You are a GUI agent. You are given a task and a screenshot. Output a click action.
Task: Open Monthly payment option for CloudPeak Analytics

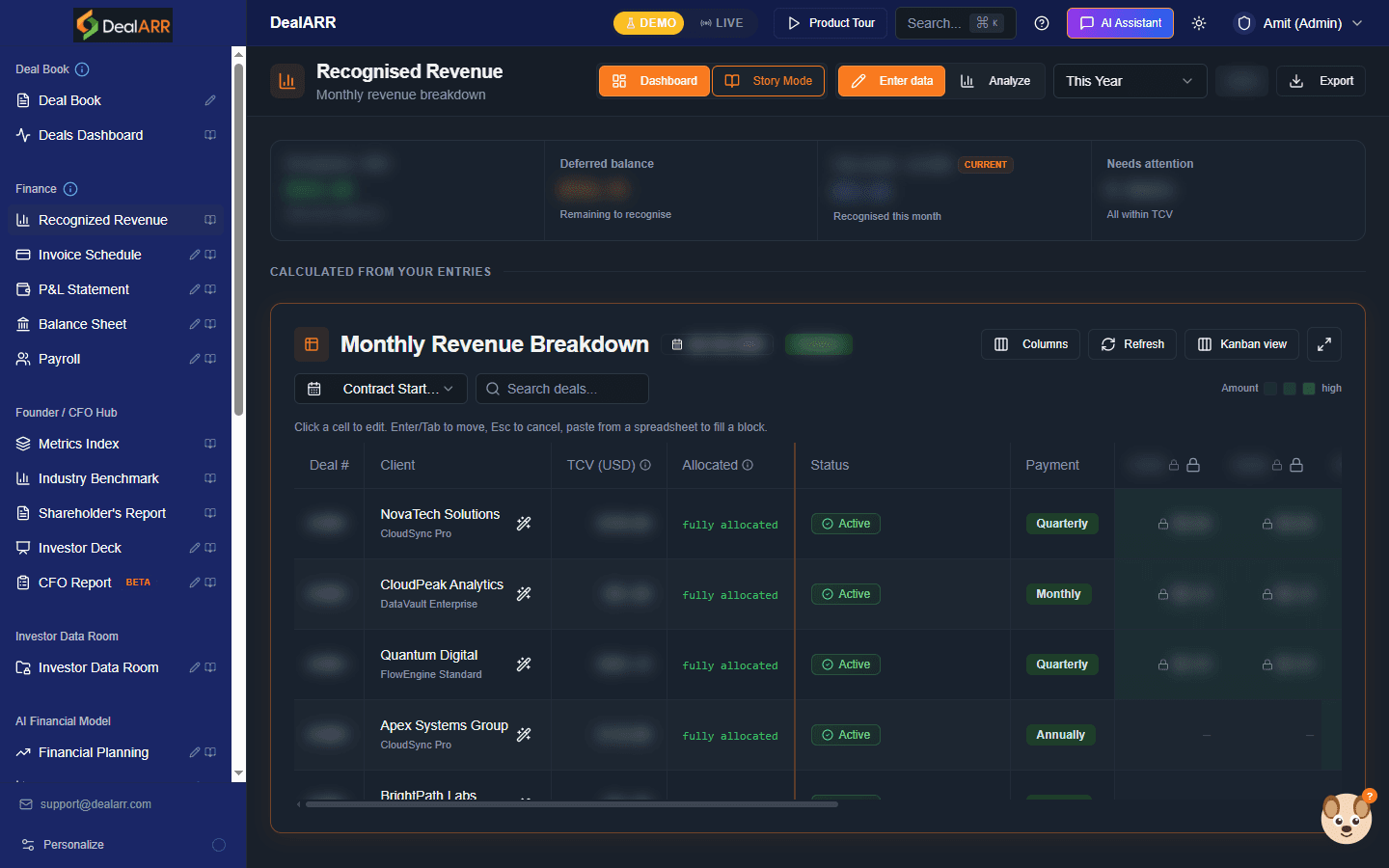(x=1058, y=594)
